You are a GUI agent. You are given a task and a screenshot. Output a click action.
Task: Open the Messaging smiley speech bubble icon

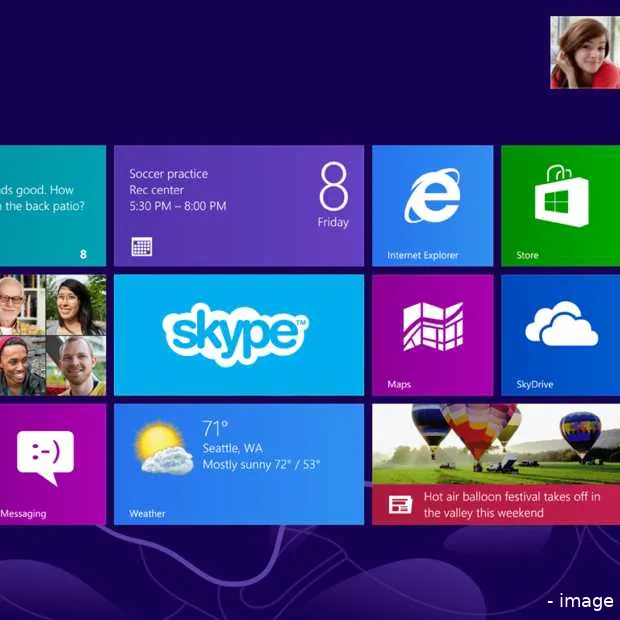click(x=45, y=458)
